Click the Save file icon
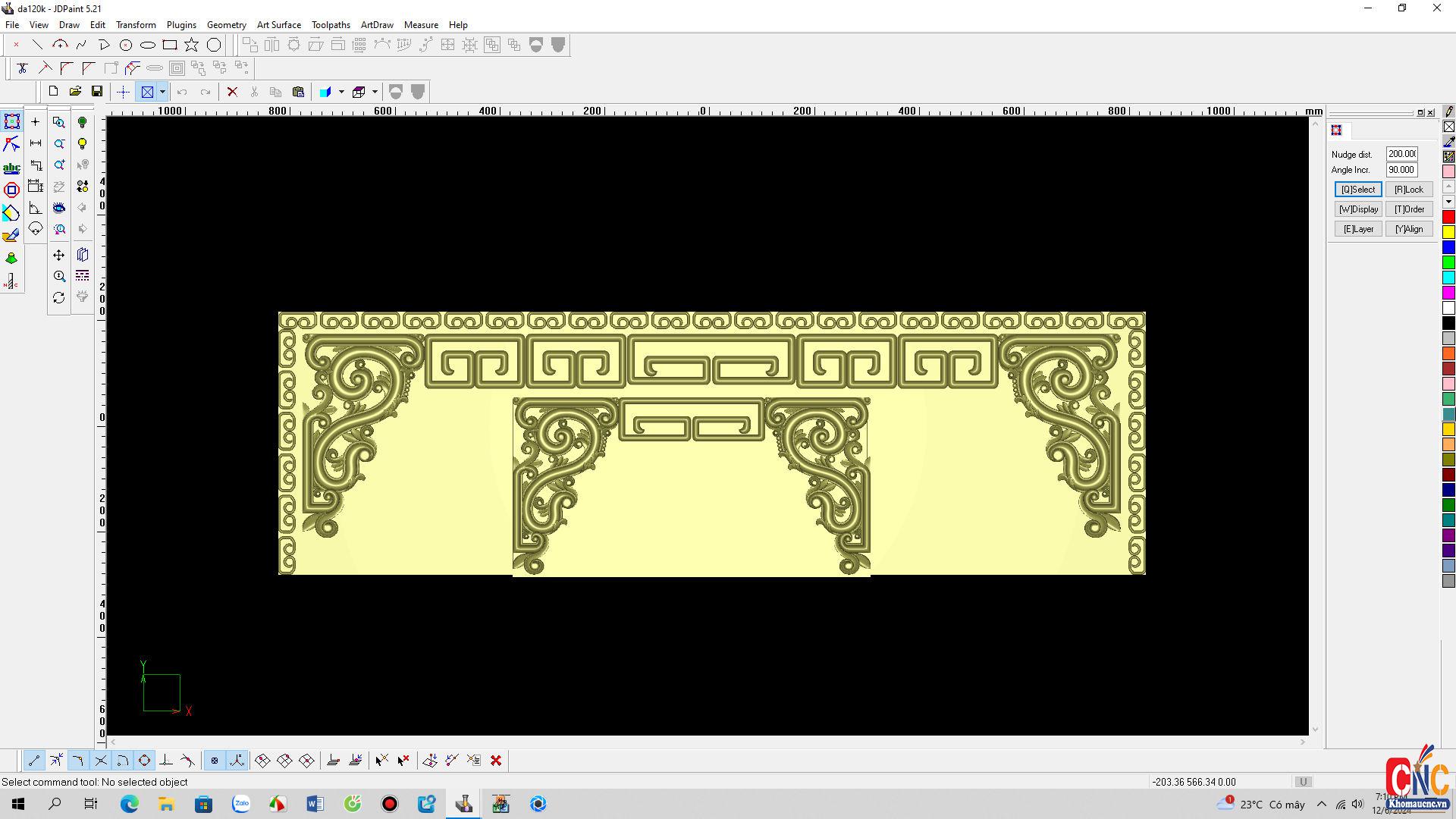 97,92
